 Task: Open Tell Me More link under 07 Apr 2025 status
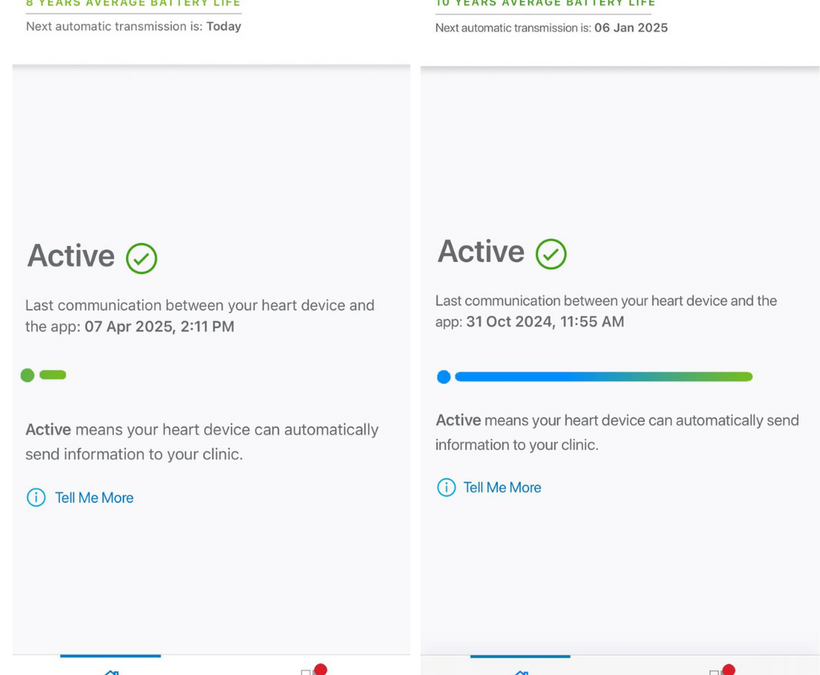coord(94,497)
